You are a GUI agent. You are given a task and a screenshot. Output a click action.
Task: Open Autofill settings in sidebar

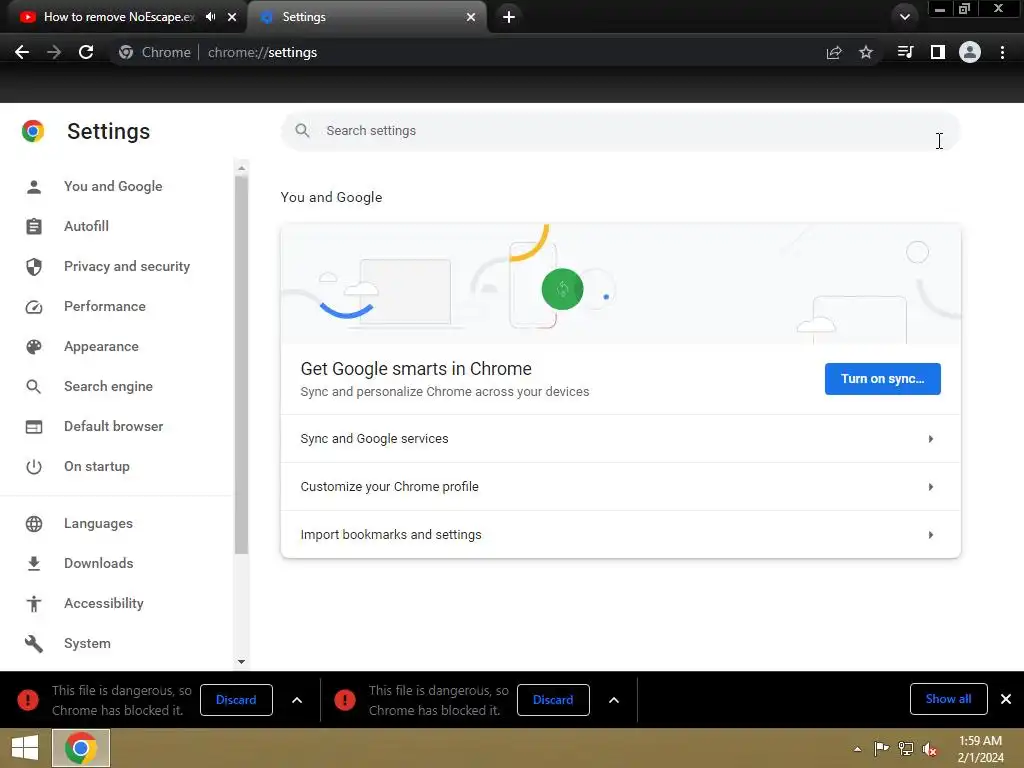86,227
